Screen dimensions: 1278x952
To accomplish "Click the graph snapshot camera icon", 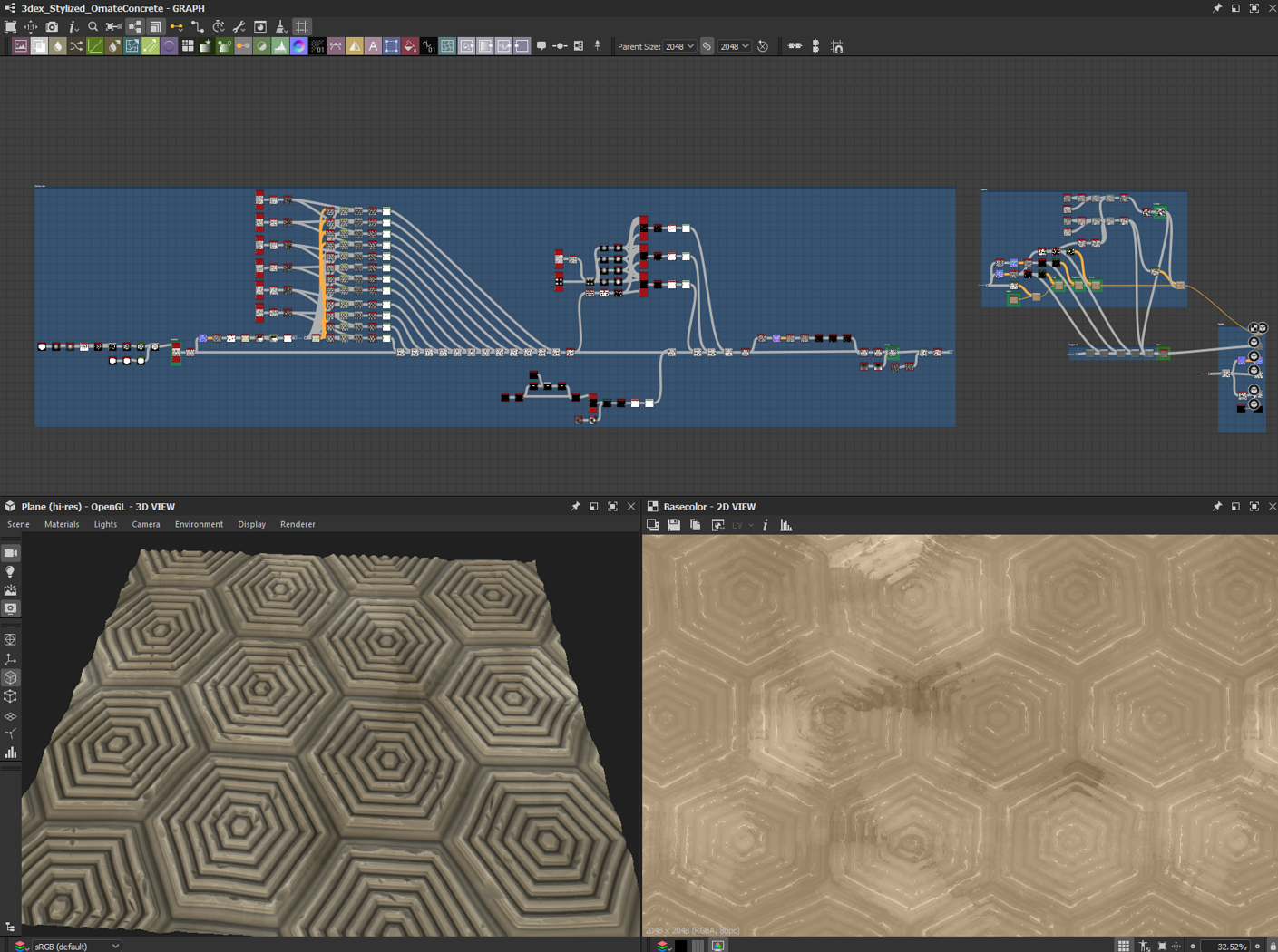I will 52,27.
